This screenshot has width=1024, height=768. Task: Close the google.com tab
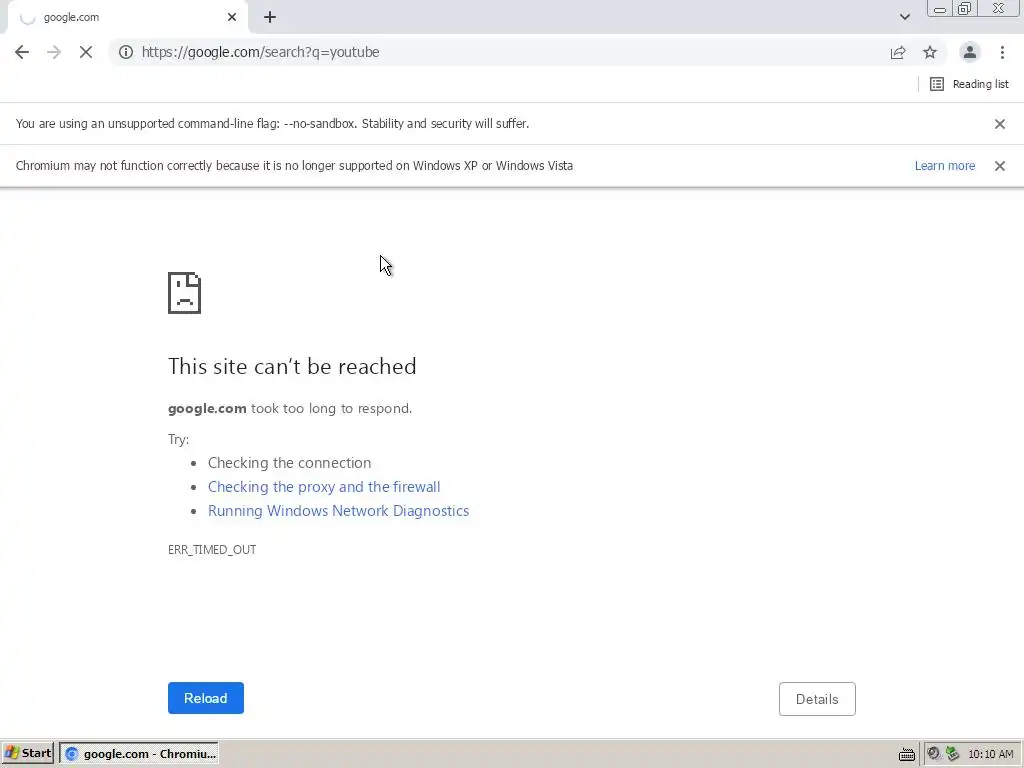click(232, 17)
